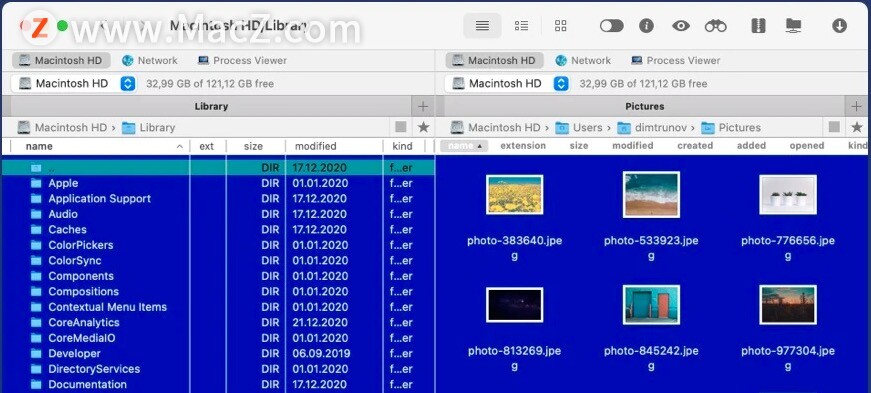Click the archive compress icon
Viewport: 871px width, 393px height.
click(758, 26)
